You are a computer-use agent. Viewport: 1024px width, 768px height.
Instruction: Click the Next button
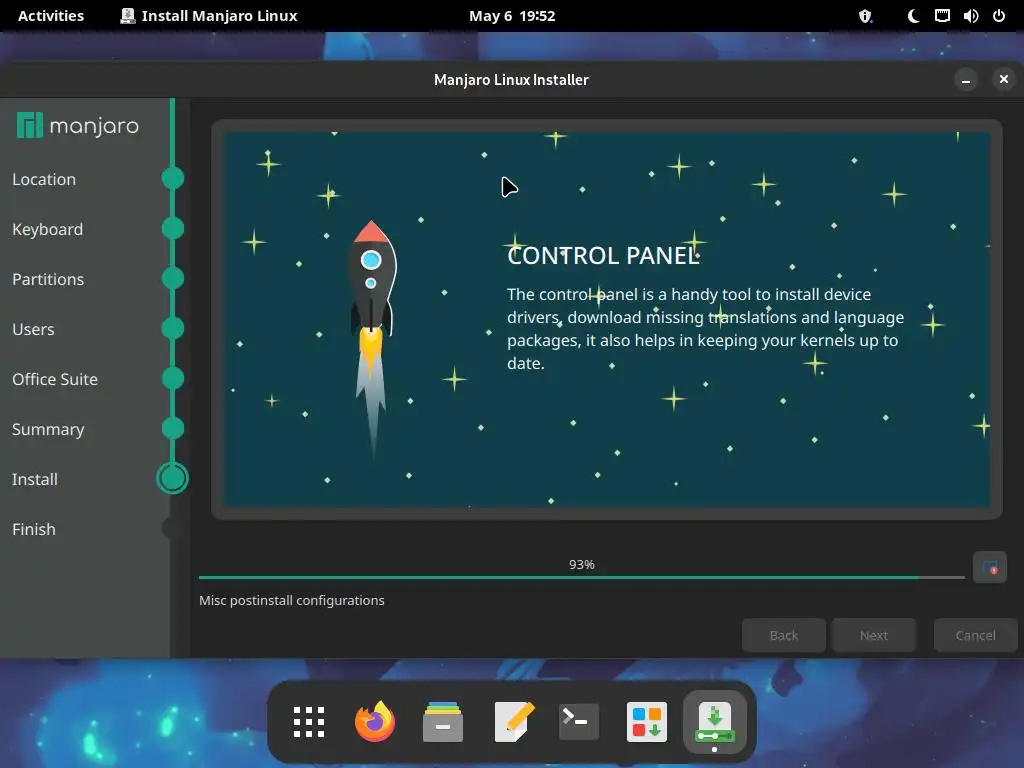click(x=874, y=635)
